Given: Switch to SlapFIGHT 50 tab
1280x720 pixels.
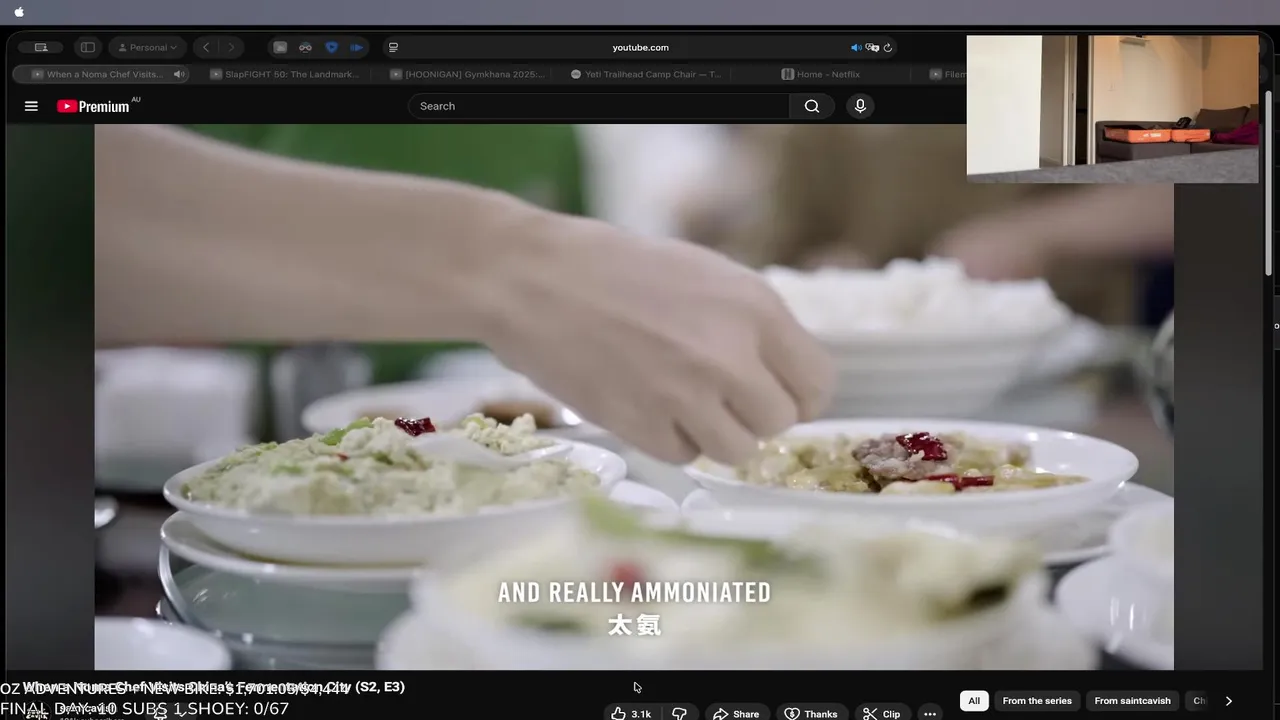Looking at the screenshot, I should pos(284,74).
